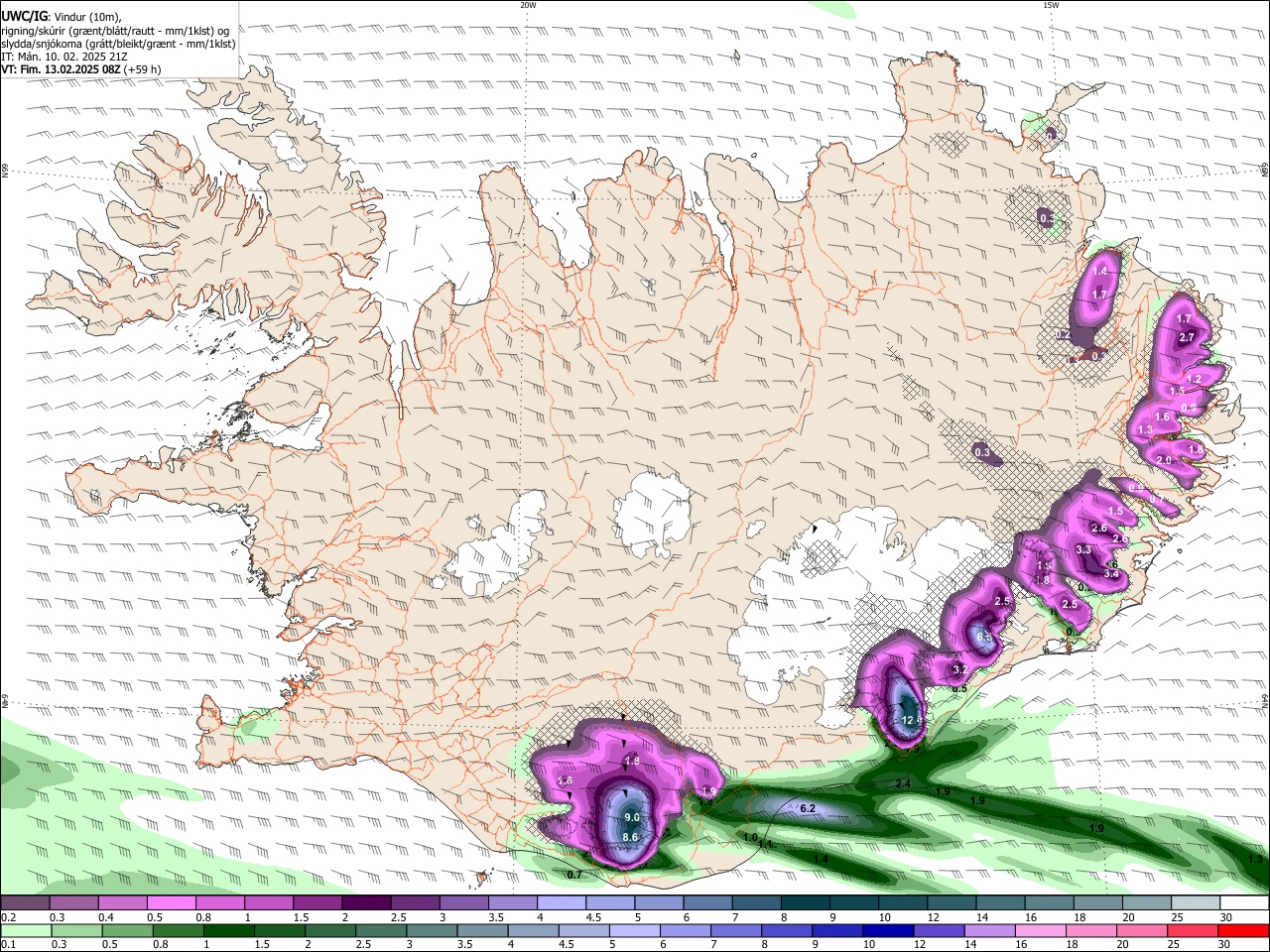
Task: Select the 1.2 value in the eastern fjords
Action: (x=1194, y=380)
